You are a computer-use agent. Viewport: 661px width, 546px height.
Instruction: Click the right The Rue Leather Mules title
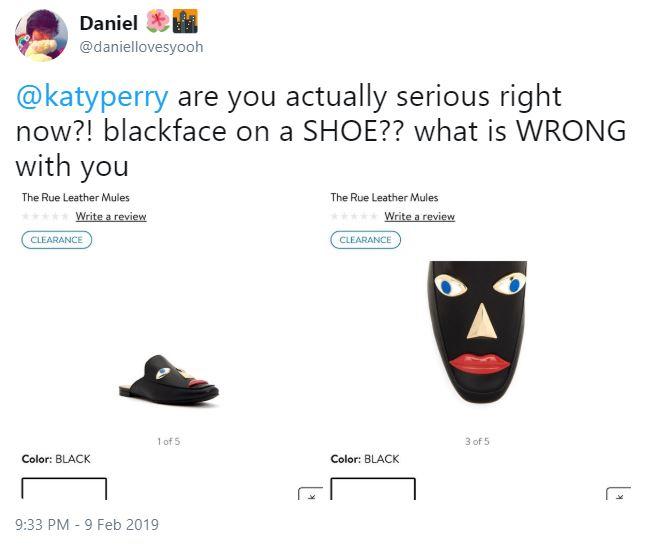[x=385, y=198]
